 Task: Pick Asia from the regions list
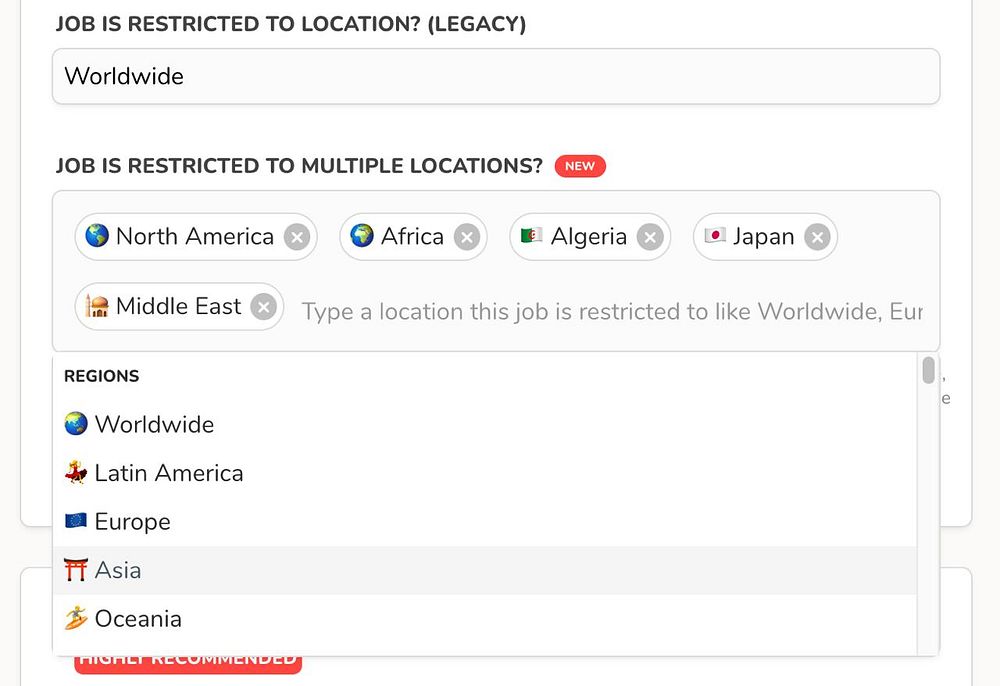(117, 570)
